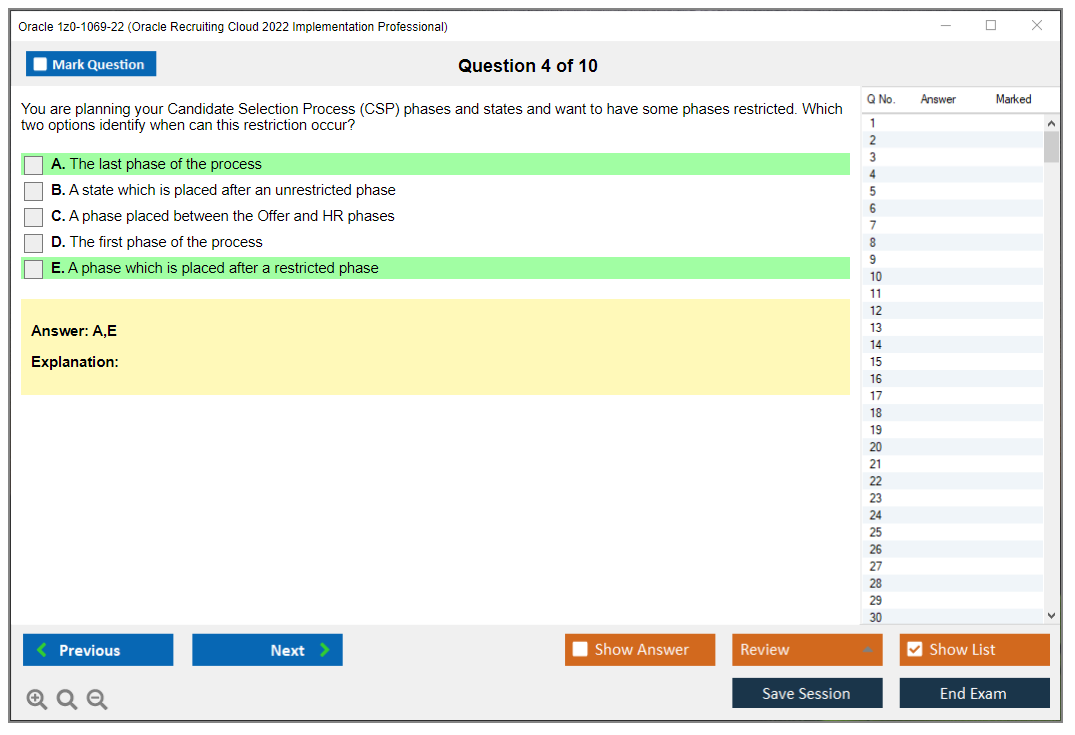This screenshot has width=1075, height=735.
Task: Click Save Session
Action: 806,692
